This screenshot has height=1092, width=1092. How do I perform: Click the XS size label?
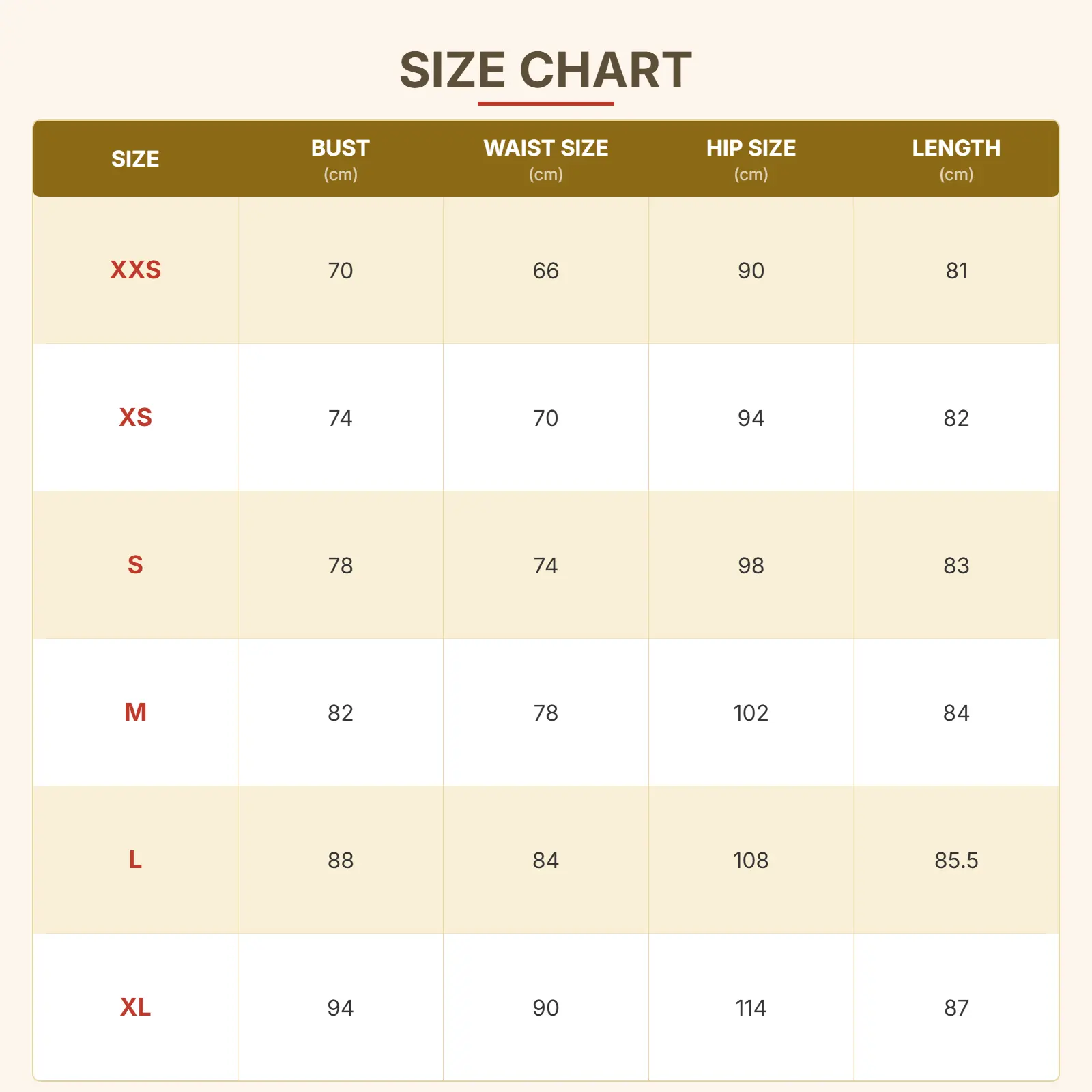pos(135,418)
